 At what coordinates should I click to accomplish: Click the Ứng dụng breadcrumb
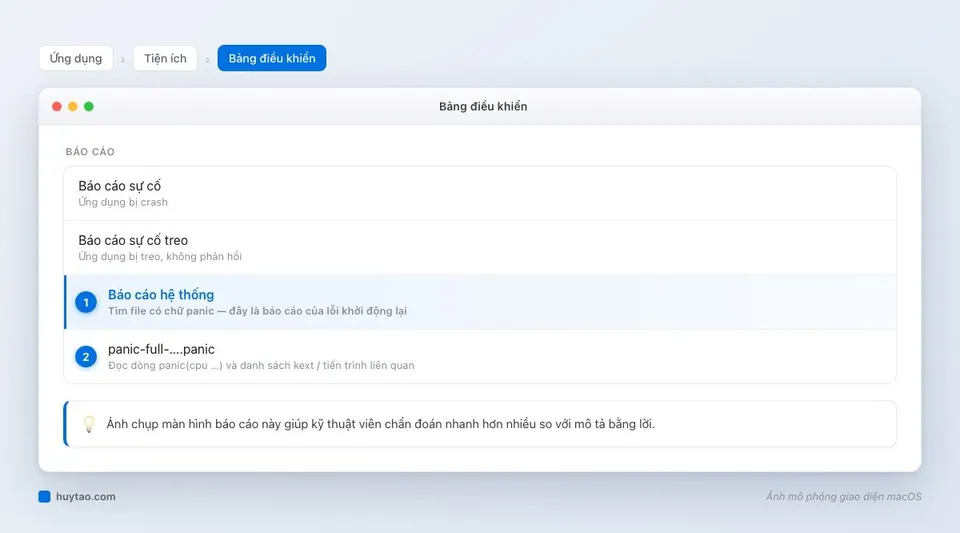[76, 58]
